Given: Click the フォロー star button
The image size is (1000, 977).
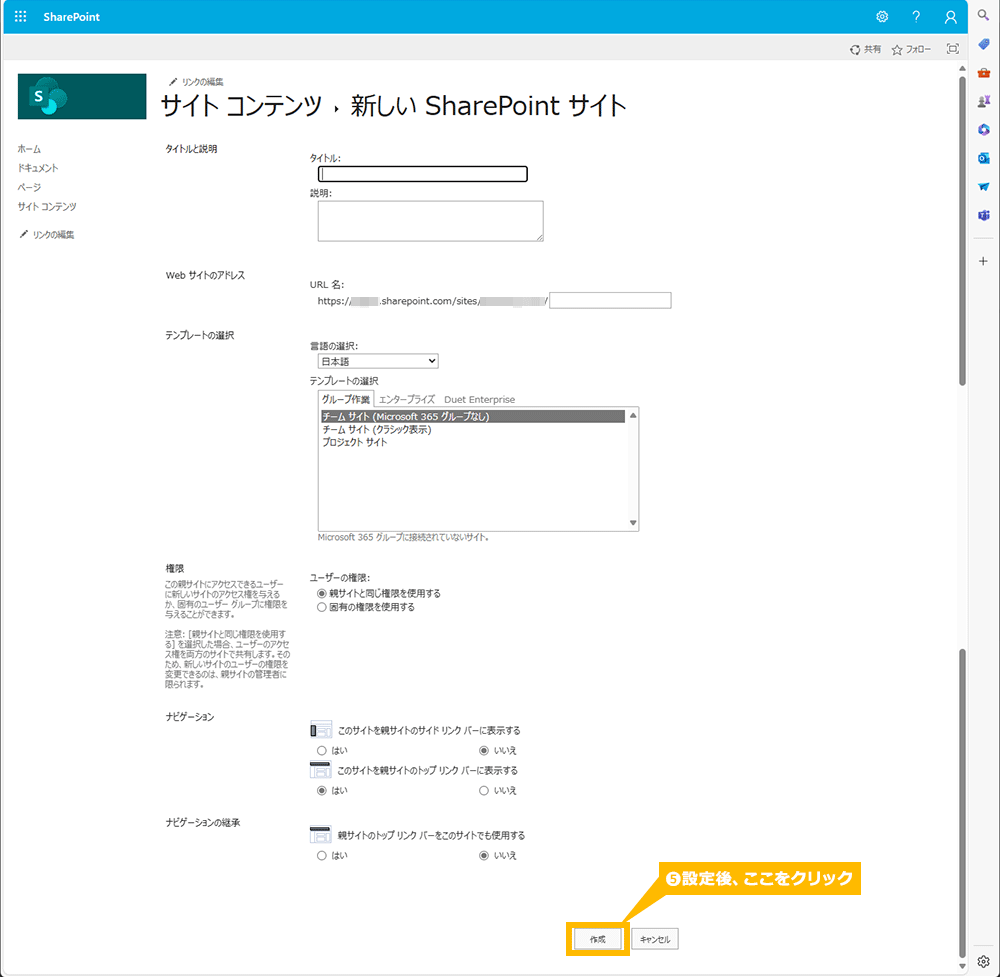Looking at the screenshot, I should [911, 49].
